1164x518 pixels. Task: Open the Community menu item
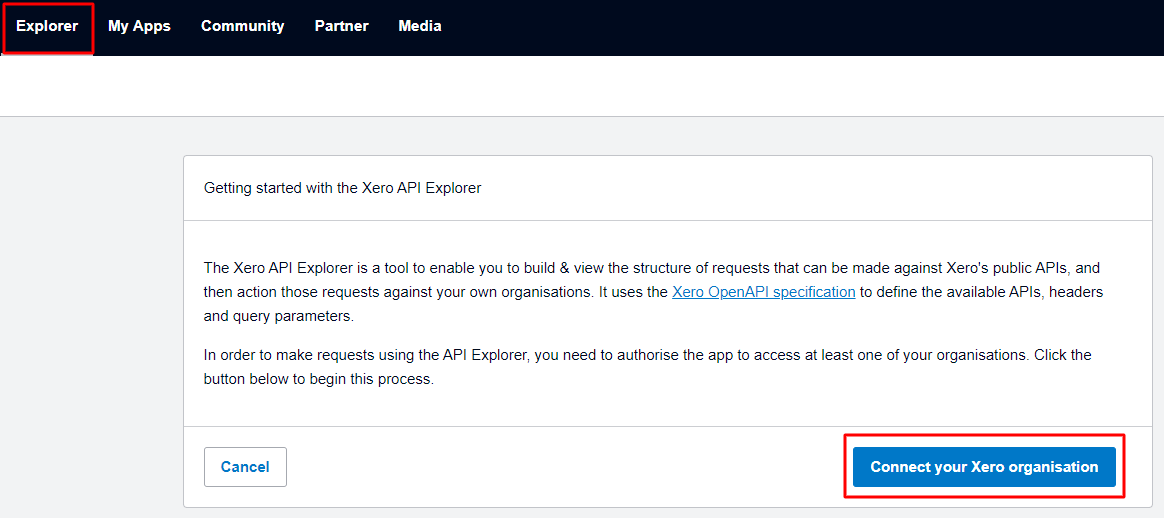click(x=242, y=27)
